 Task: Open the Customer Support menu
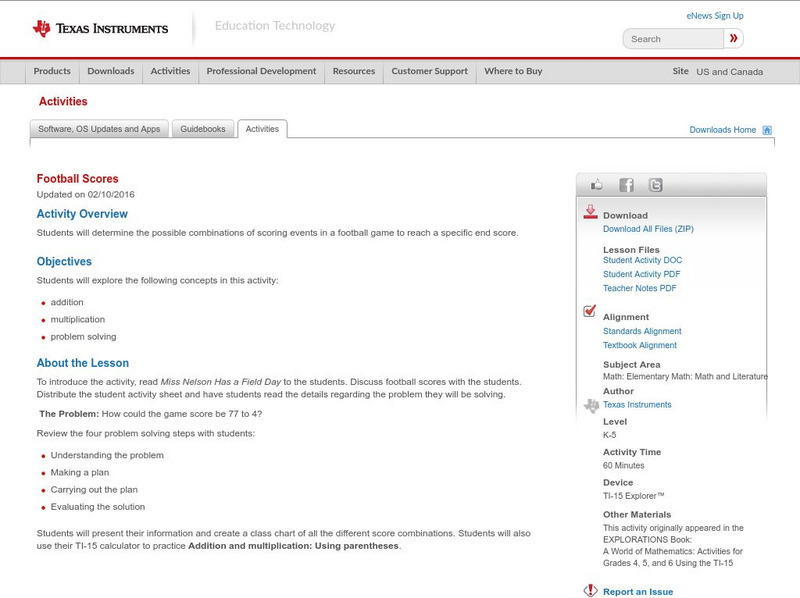point(429,72)
